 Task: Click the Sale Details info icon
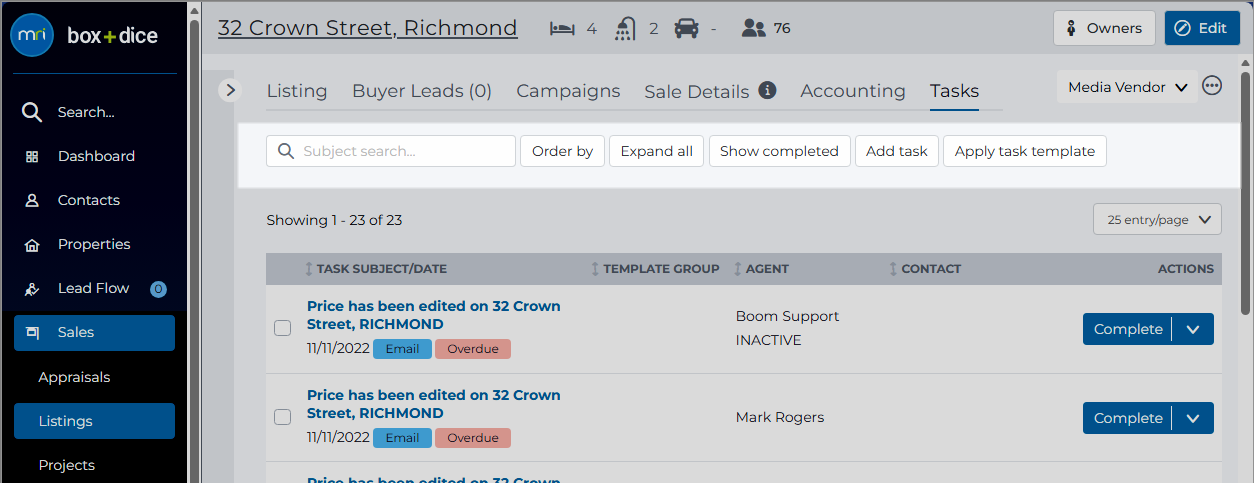[x=768, y=90]
